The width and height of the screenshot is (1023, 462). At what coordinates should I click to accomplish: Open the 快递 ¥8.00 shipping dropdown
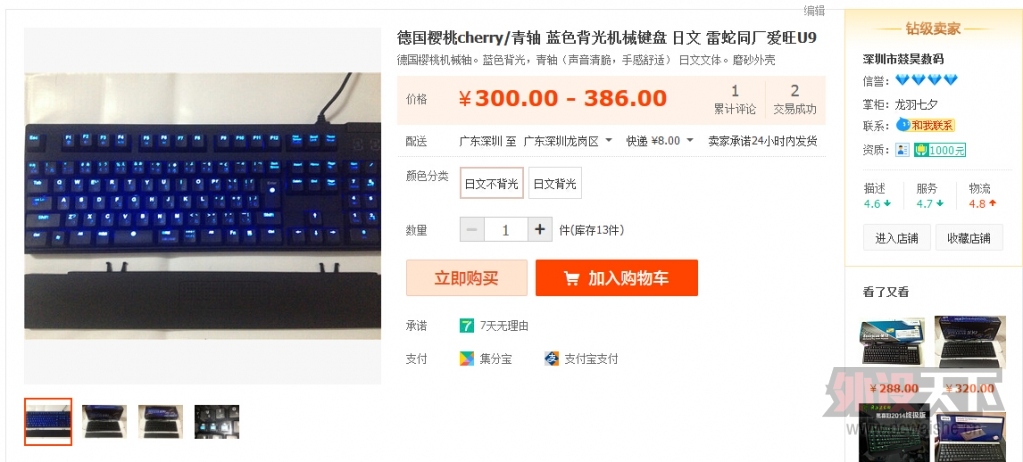pos(660,141)
